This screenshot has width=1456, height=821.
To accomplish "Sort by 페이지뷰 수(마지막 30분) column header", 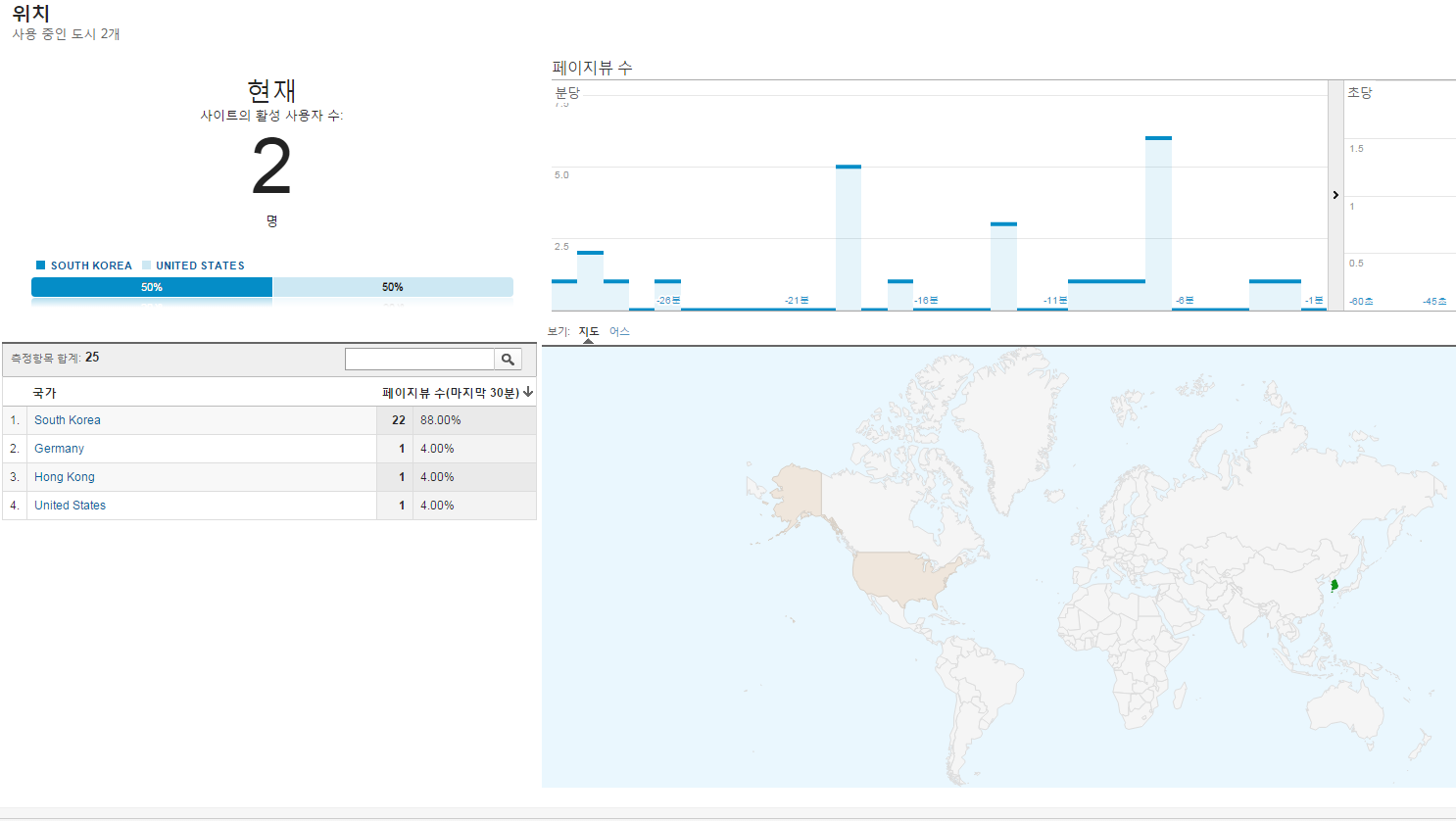I will [x=450, y=393].
